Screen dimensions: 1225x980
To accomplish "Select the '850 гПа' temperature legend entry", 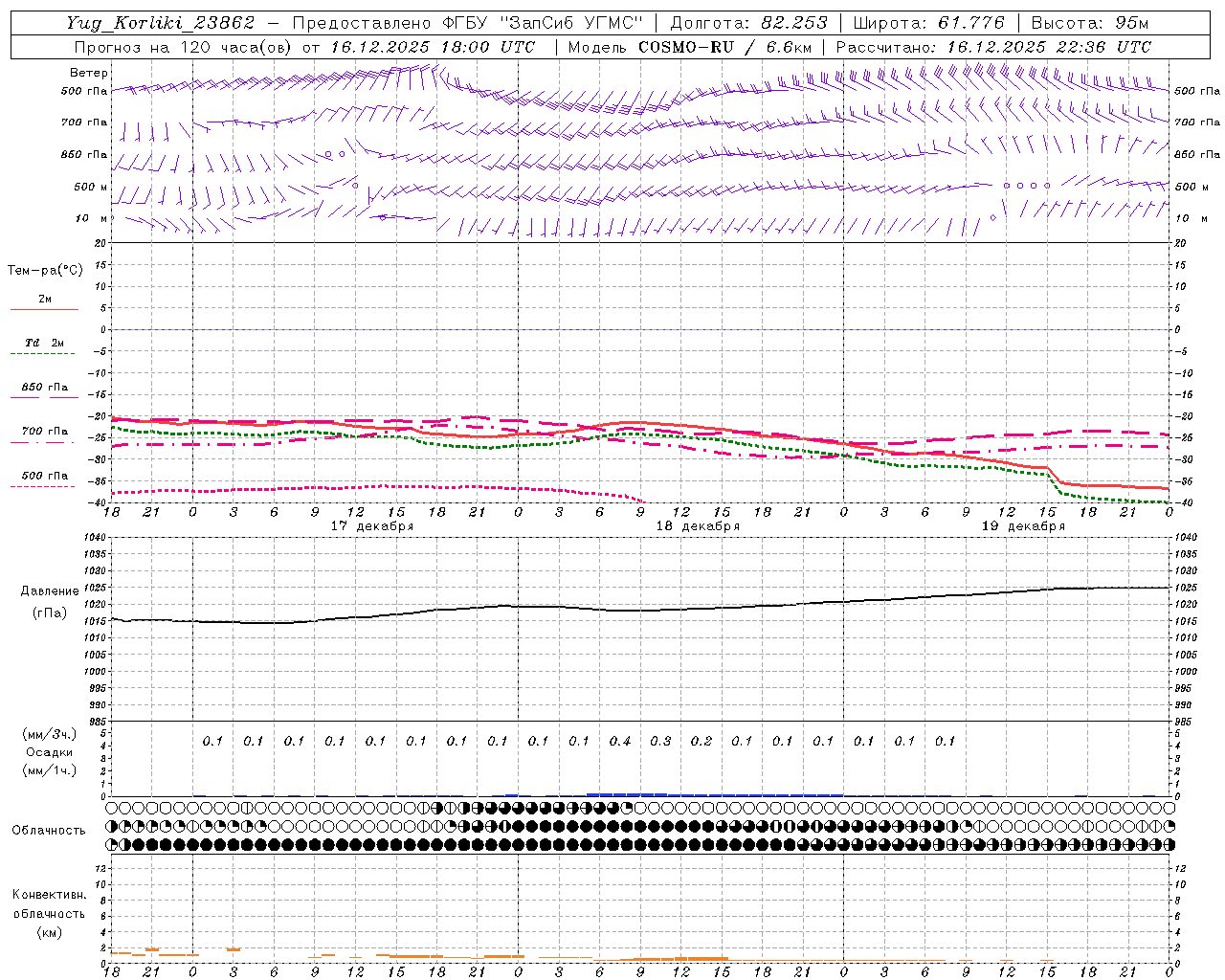I will click(x=45, y=388).
